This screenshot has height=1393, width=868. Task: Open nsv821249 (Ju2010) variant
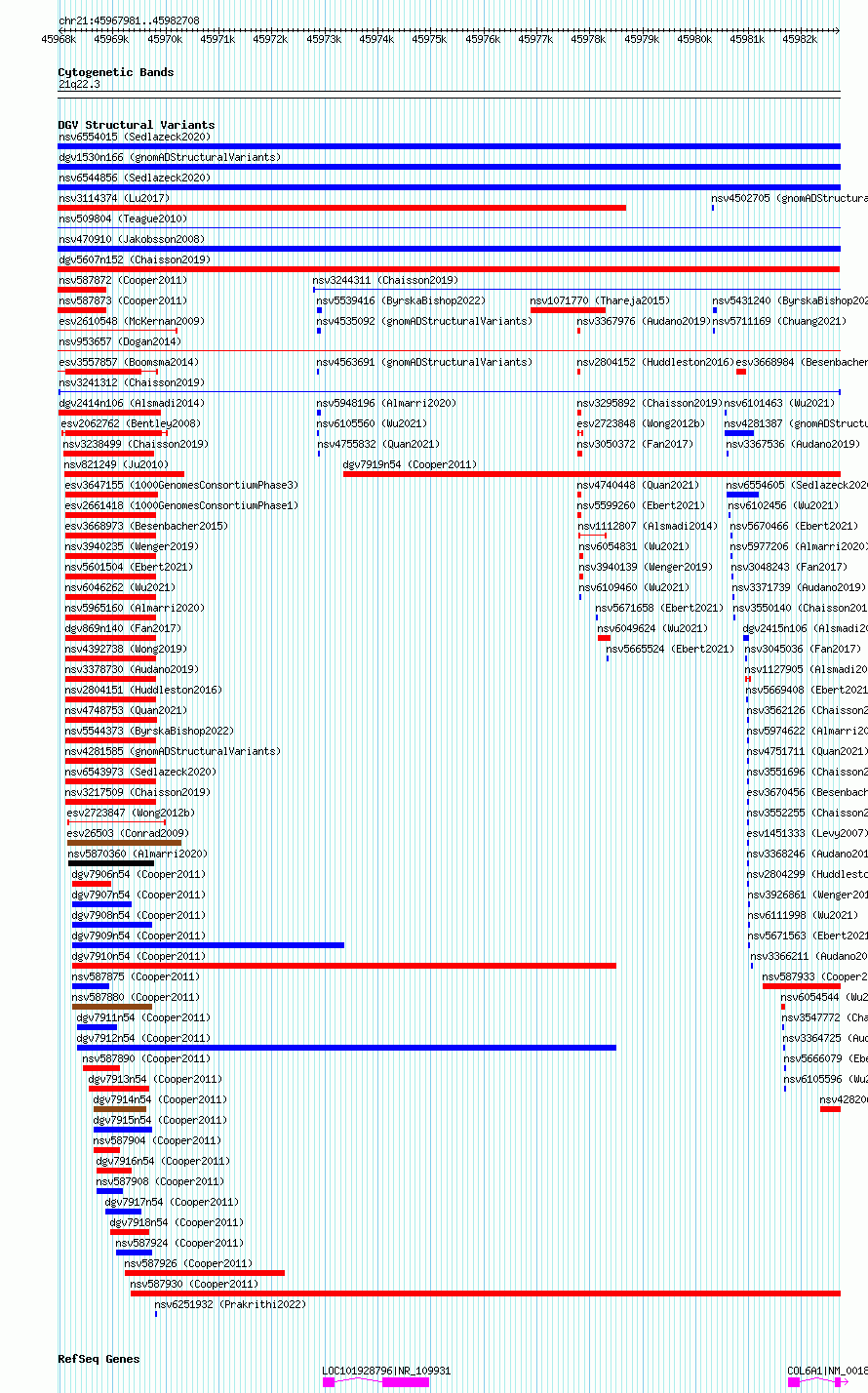116,464
